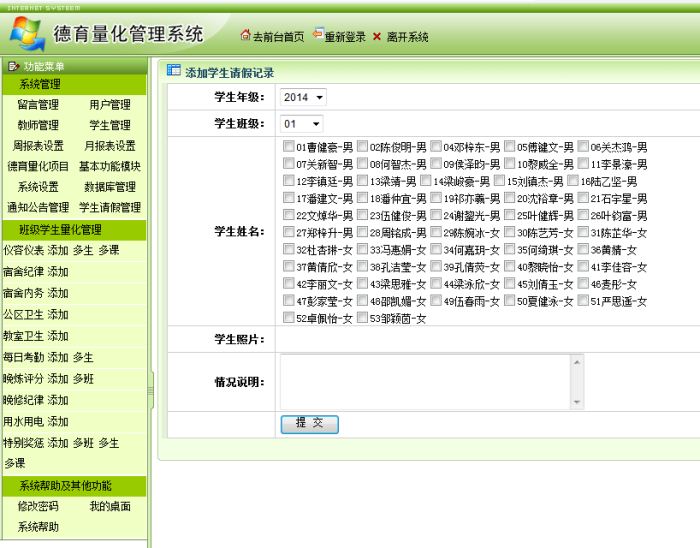Viewport: 700px width, 548px height.
Task: Check the box for 01曹健豪-男
Action: (x=289, y=148)
